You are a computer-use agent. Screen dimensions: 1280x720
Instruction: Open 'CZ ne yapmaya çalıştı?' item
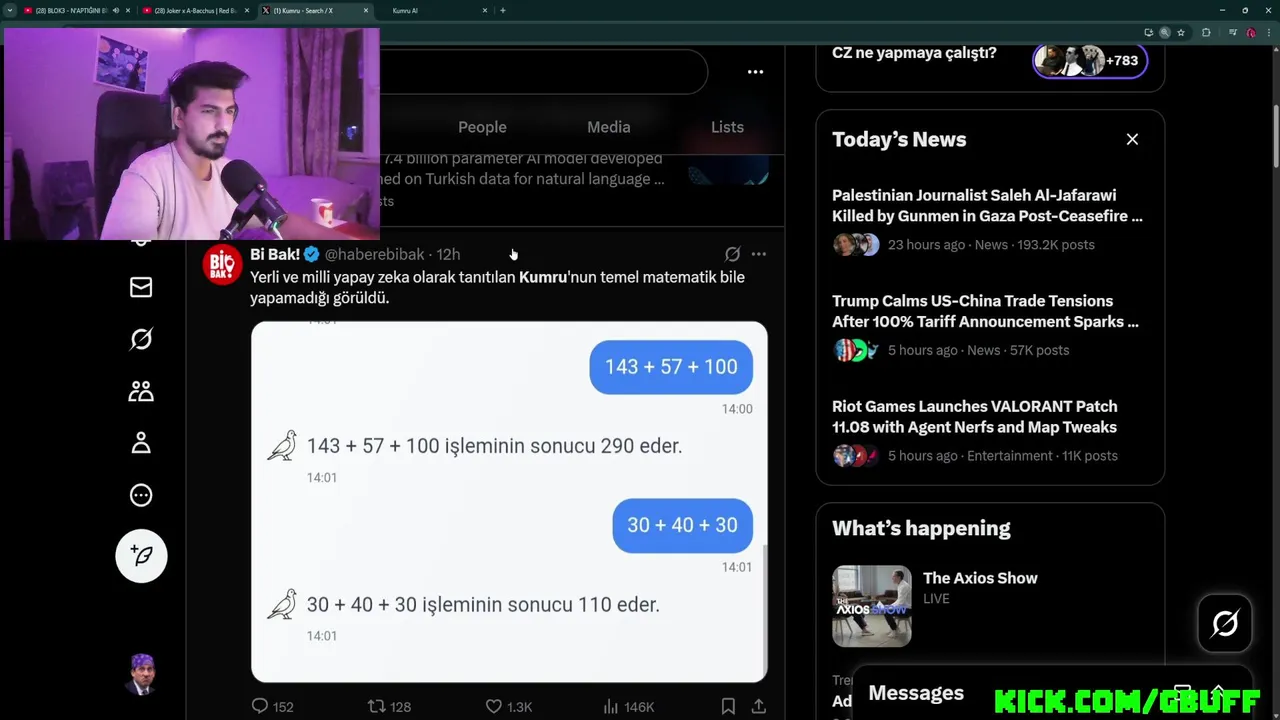[914, 53]
